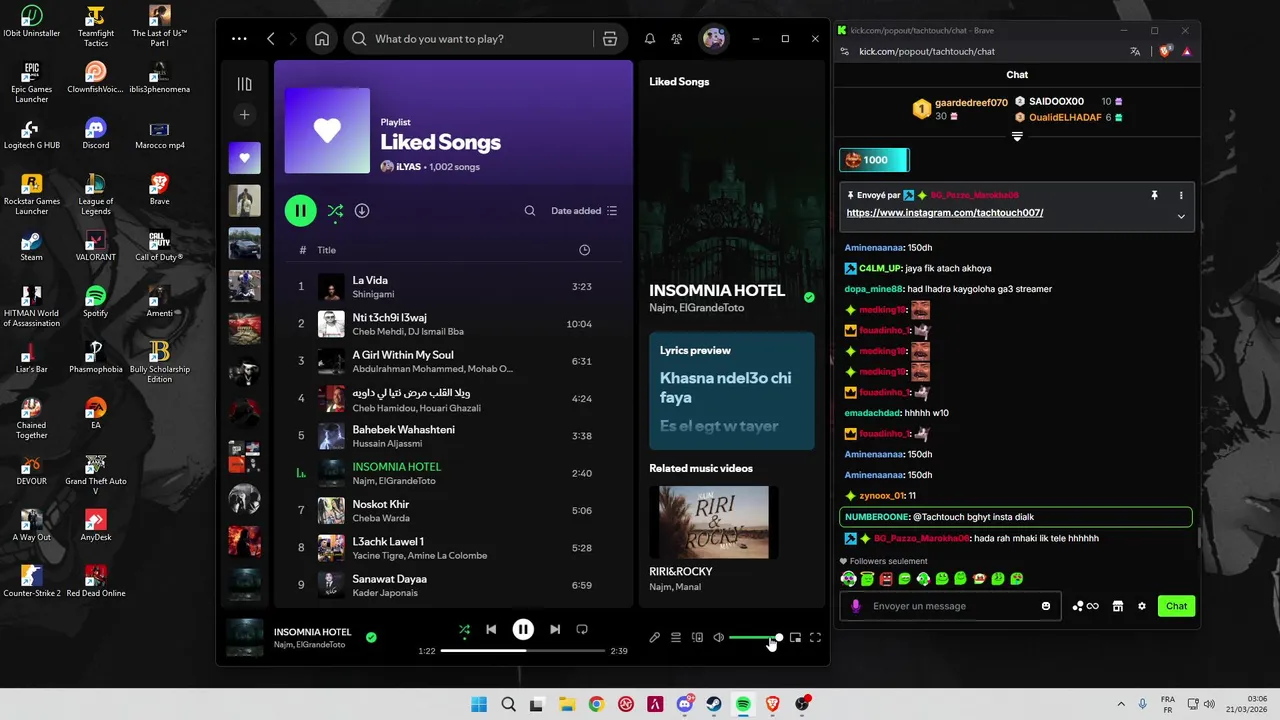
Task: Pause playback in the bottom player
Action: [x=523, y=629]
